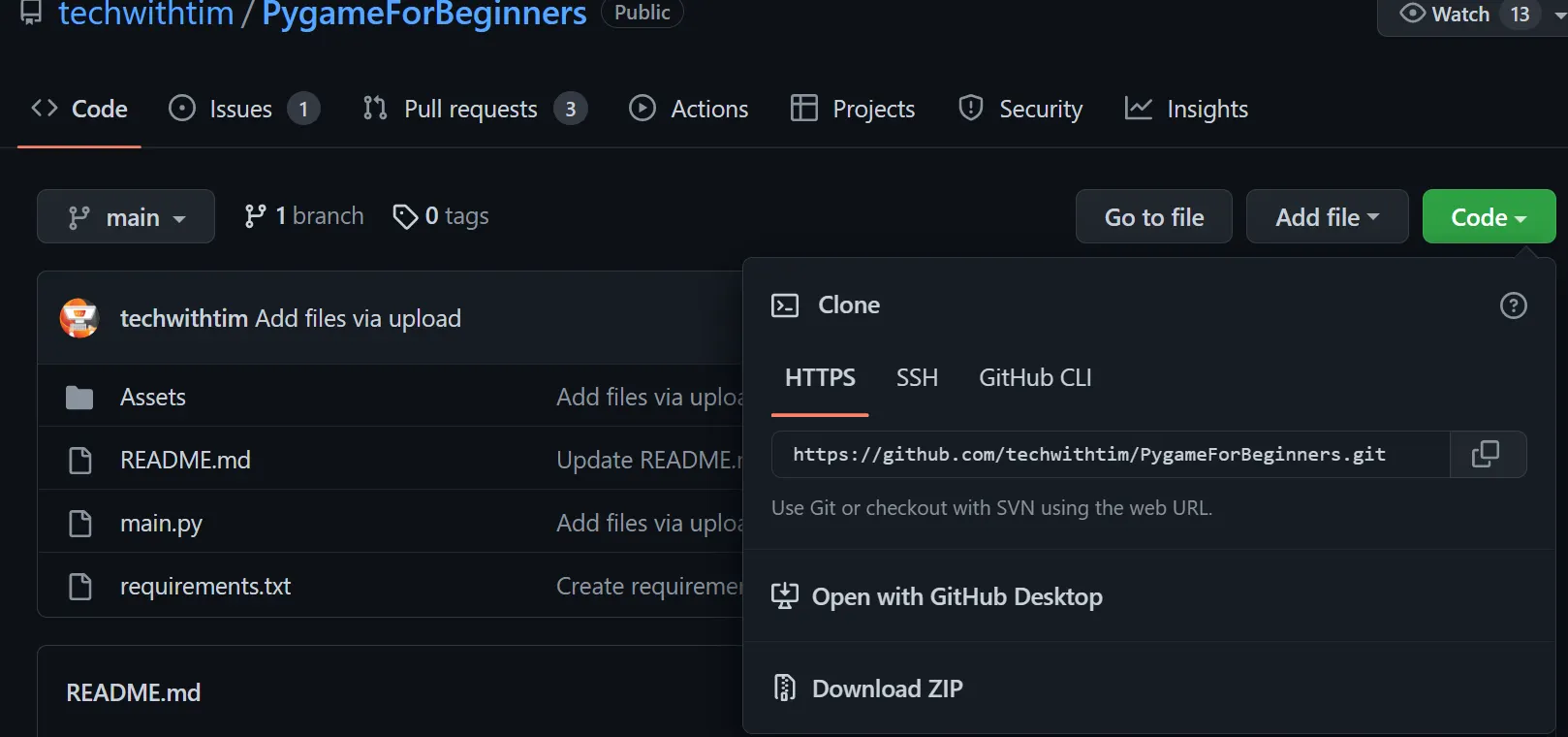Expand the Add file dropdown

[1327, 216]
